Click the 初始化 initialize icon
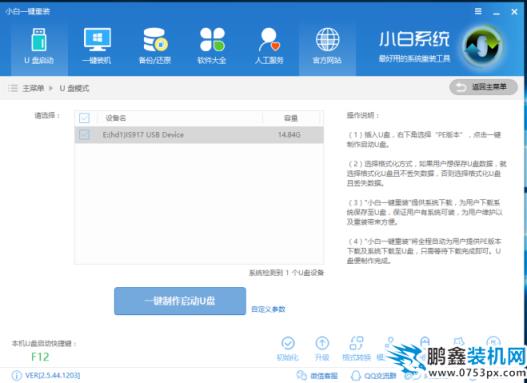 [x=288, y=348]
